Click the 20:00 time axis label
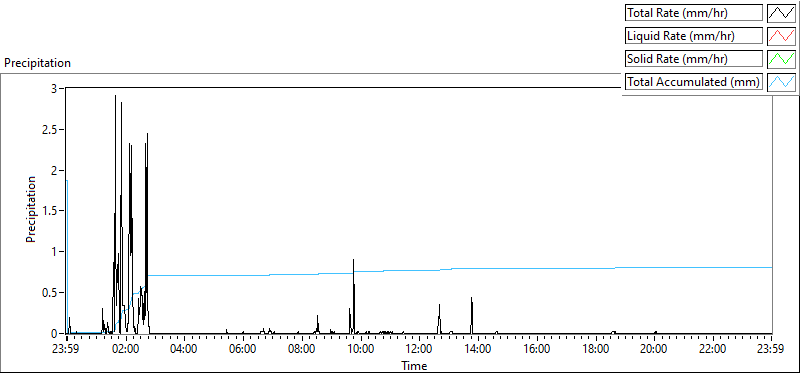The height and width of the screenshot is (373, 800). coord(655,350)
